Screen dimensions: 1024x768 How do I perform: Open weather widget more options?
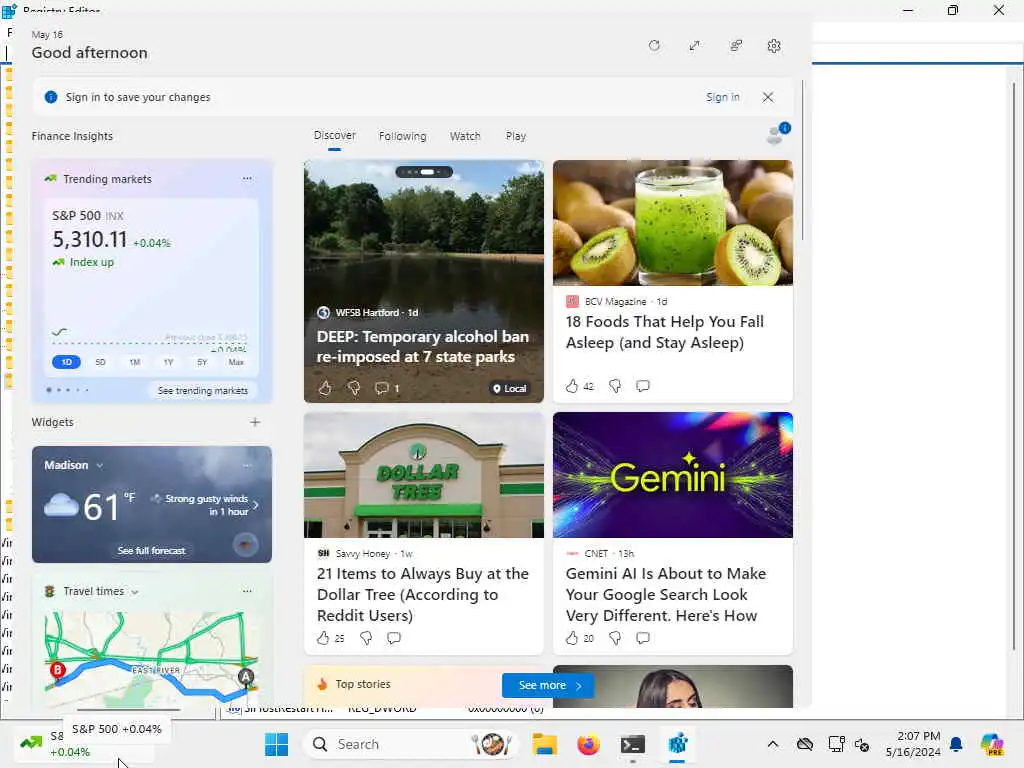click(x=247, y=466)
